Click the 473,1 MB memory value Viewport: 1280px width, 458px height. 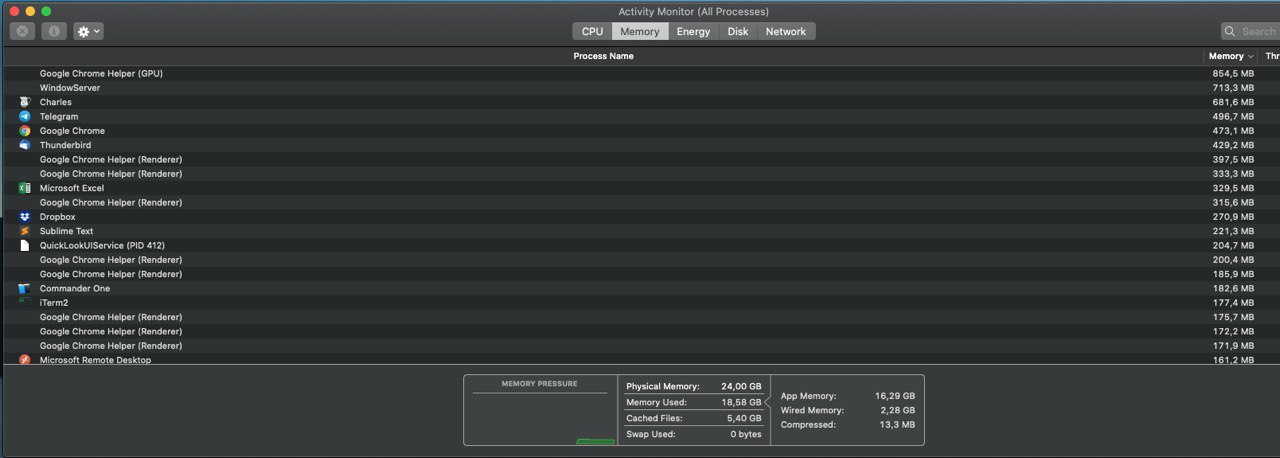coord(1233,131)
